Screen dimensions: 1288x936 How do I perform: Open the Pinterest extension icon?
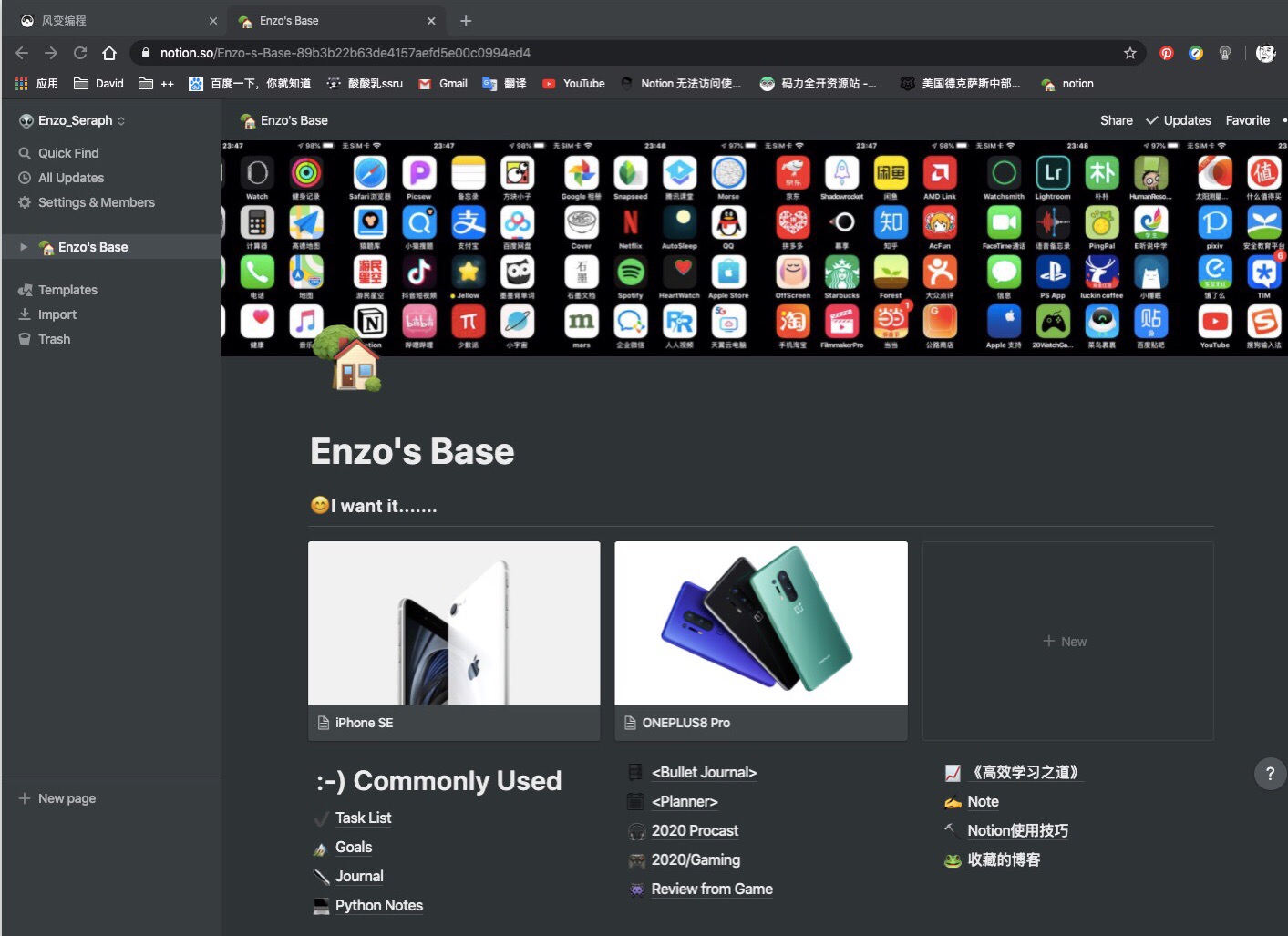1166,53
